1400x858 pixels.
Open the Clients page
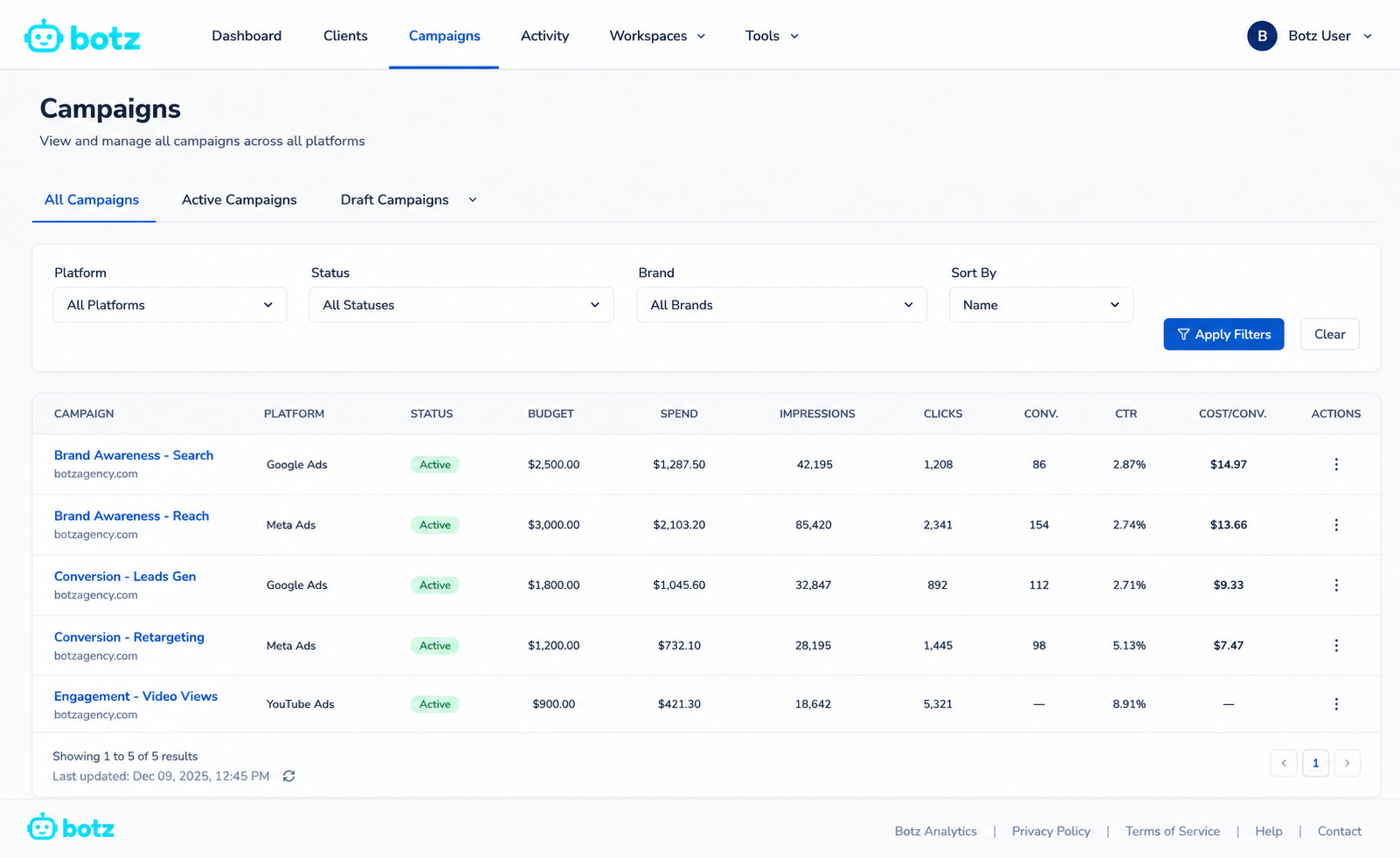pos(345,36)
